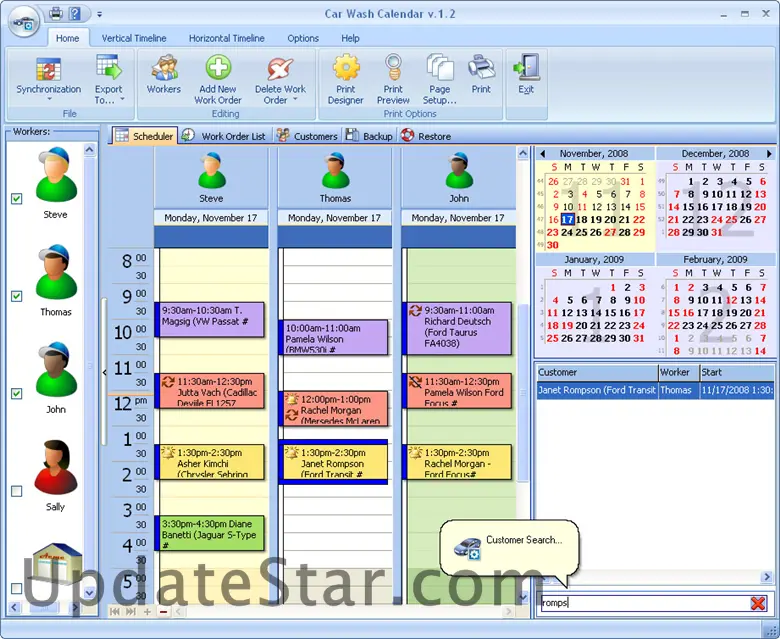
Task: Select John's avatar in Workers panel
Action: point(56,369)
